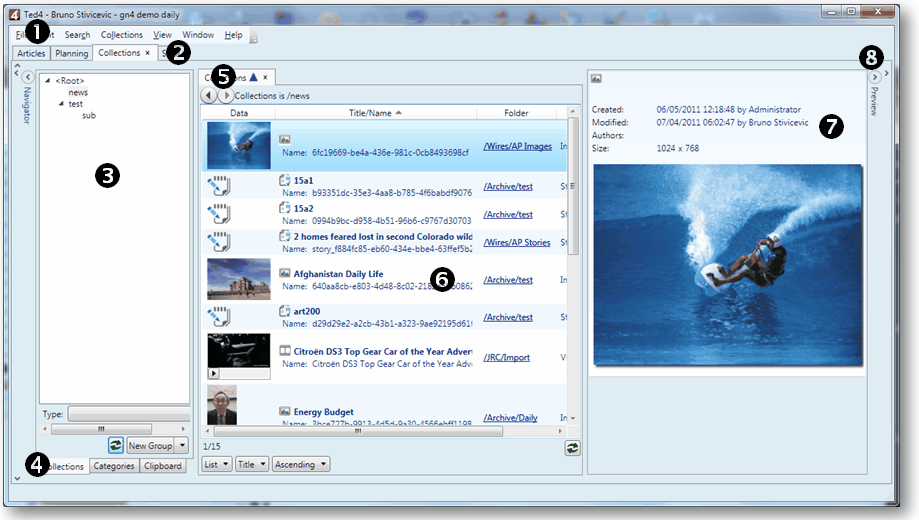Refresh the navigator tree
Image resolution: width=919 pixels, height=520 pixels.
click(115, 446)
